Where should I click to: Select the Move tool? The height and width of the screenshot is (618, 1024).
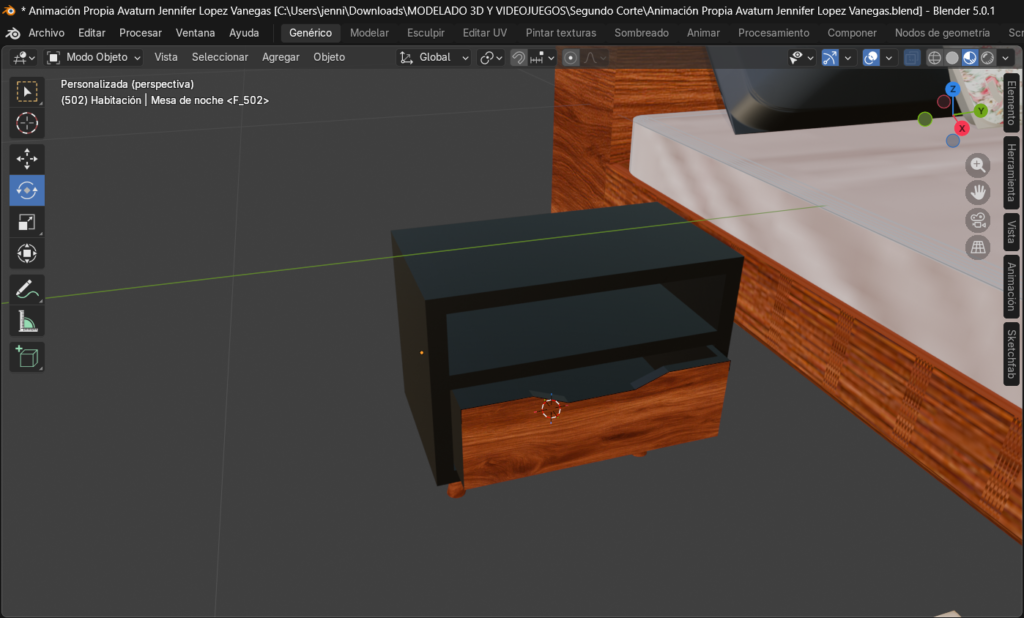pos(27,159)
